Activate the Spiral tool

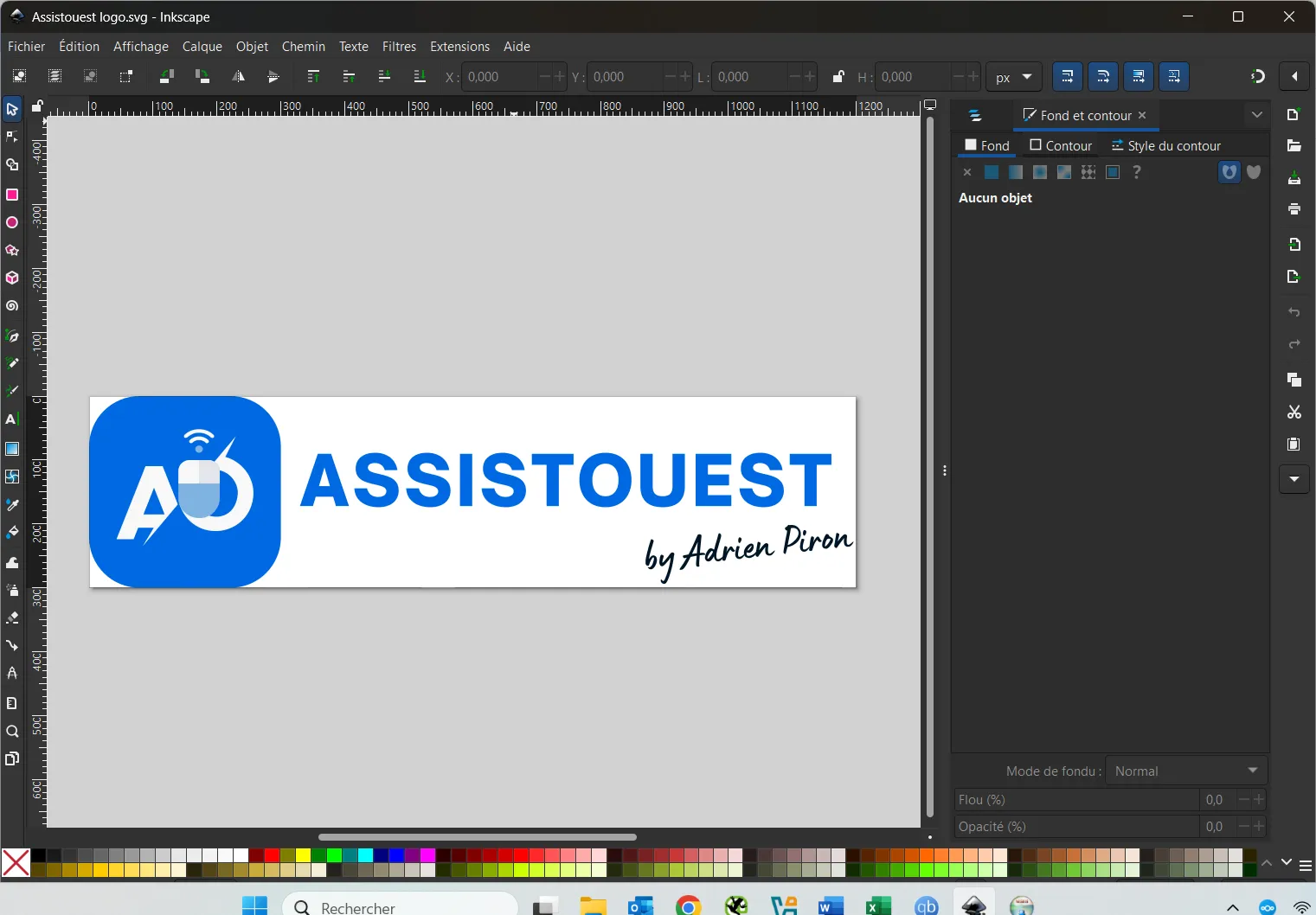click(x=12, y=306)
